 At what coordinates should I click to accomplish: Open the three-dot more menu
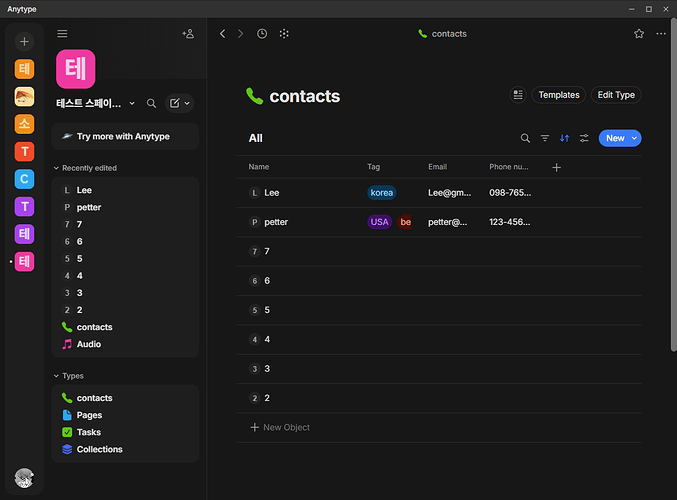click(661, 34)
